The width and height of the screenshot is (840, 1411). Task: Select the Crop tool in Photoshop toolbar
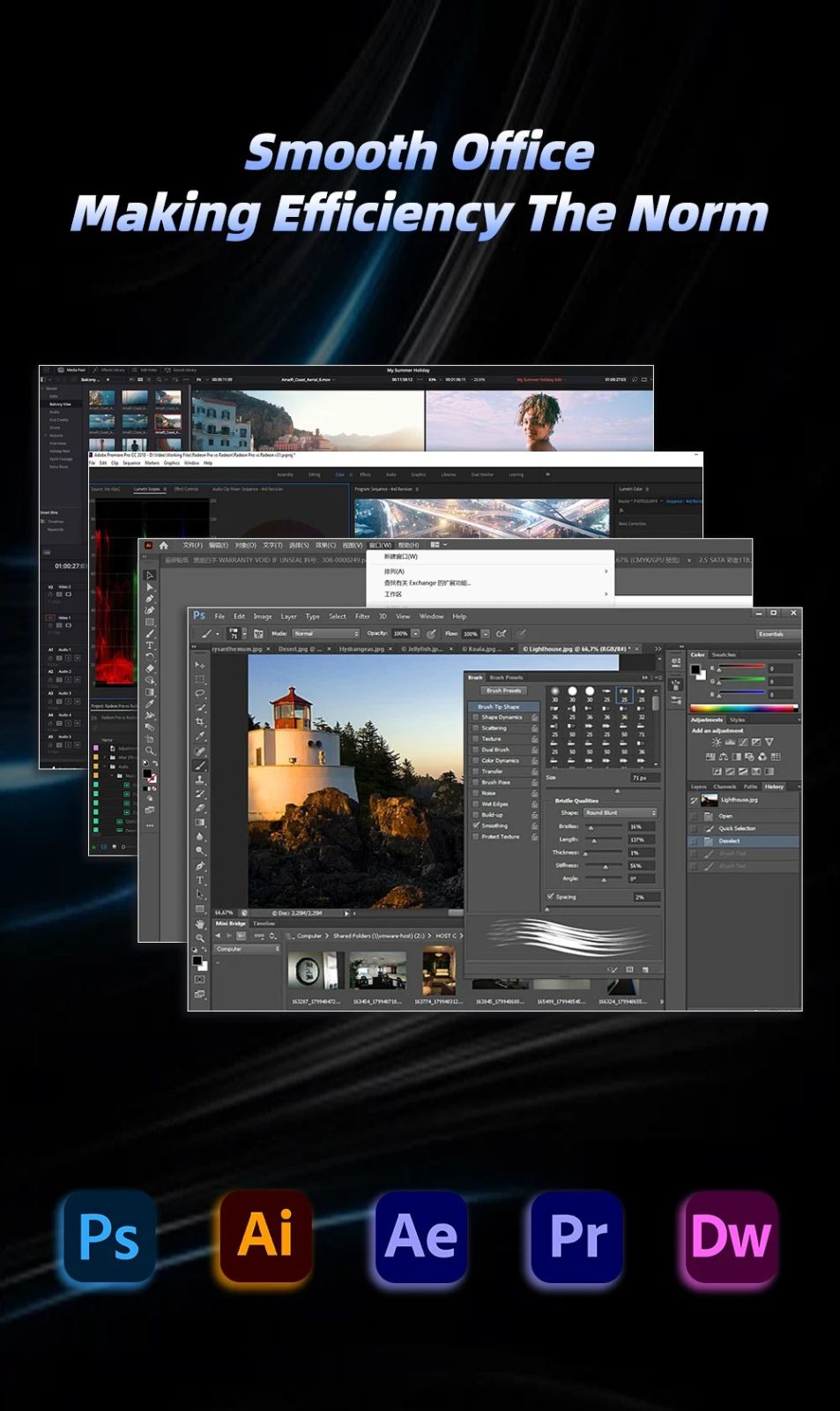pyautogui.click(x=200, y=721)
